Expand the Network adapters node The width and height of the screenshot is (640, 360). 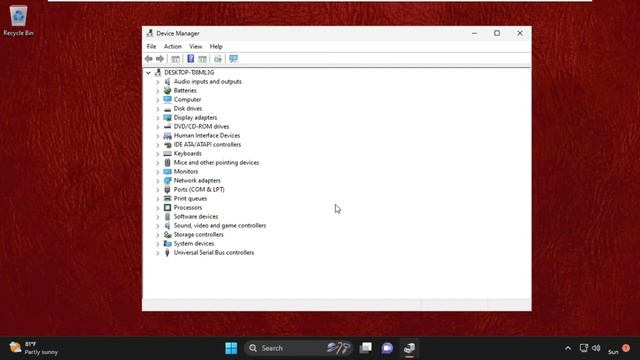[x=158, y=180]
